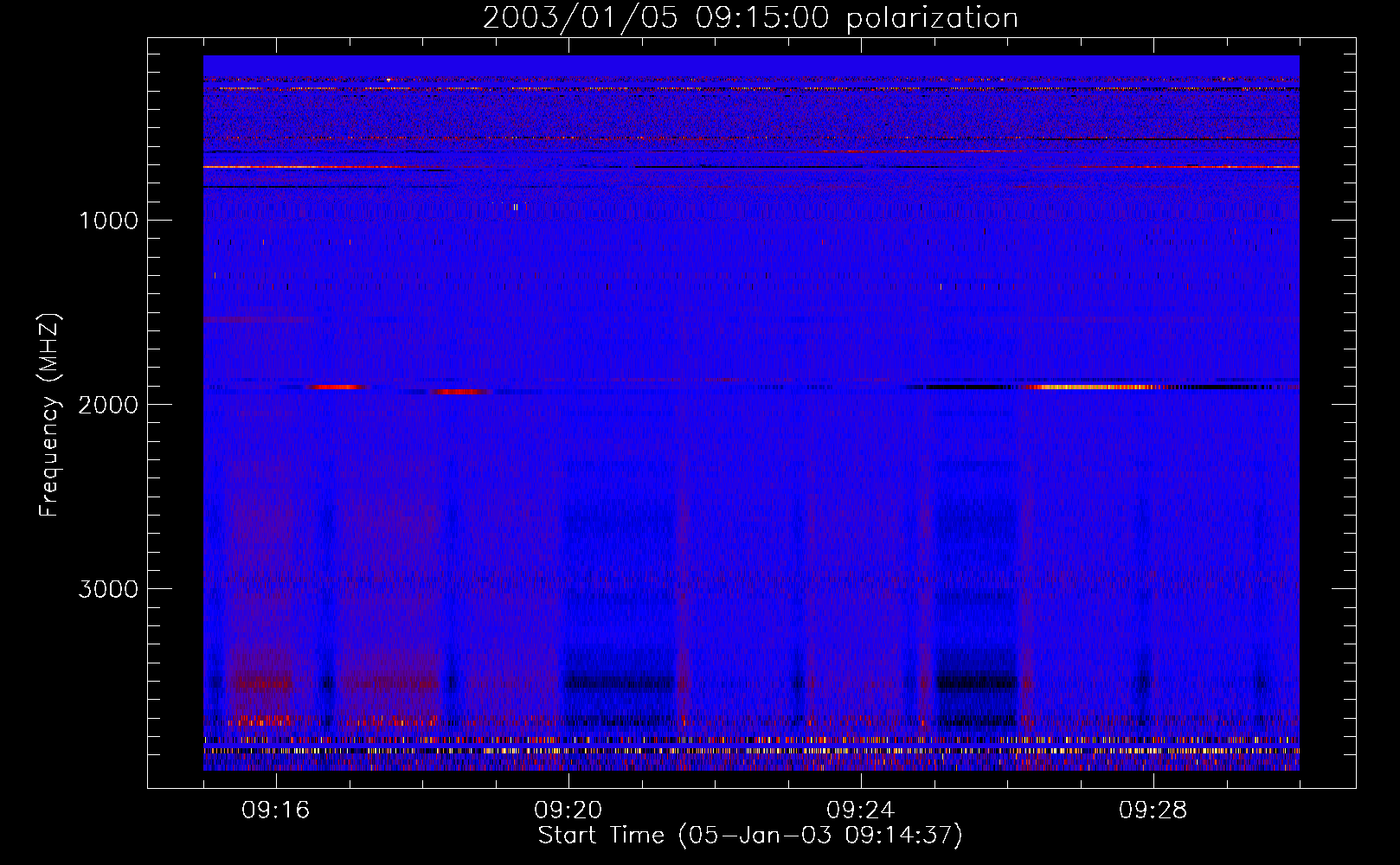This screenshot has width=1400, height=865.
Task: Click the 09:28 time axis label
Action: point(1153,811)
